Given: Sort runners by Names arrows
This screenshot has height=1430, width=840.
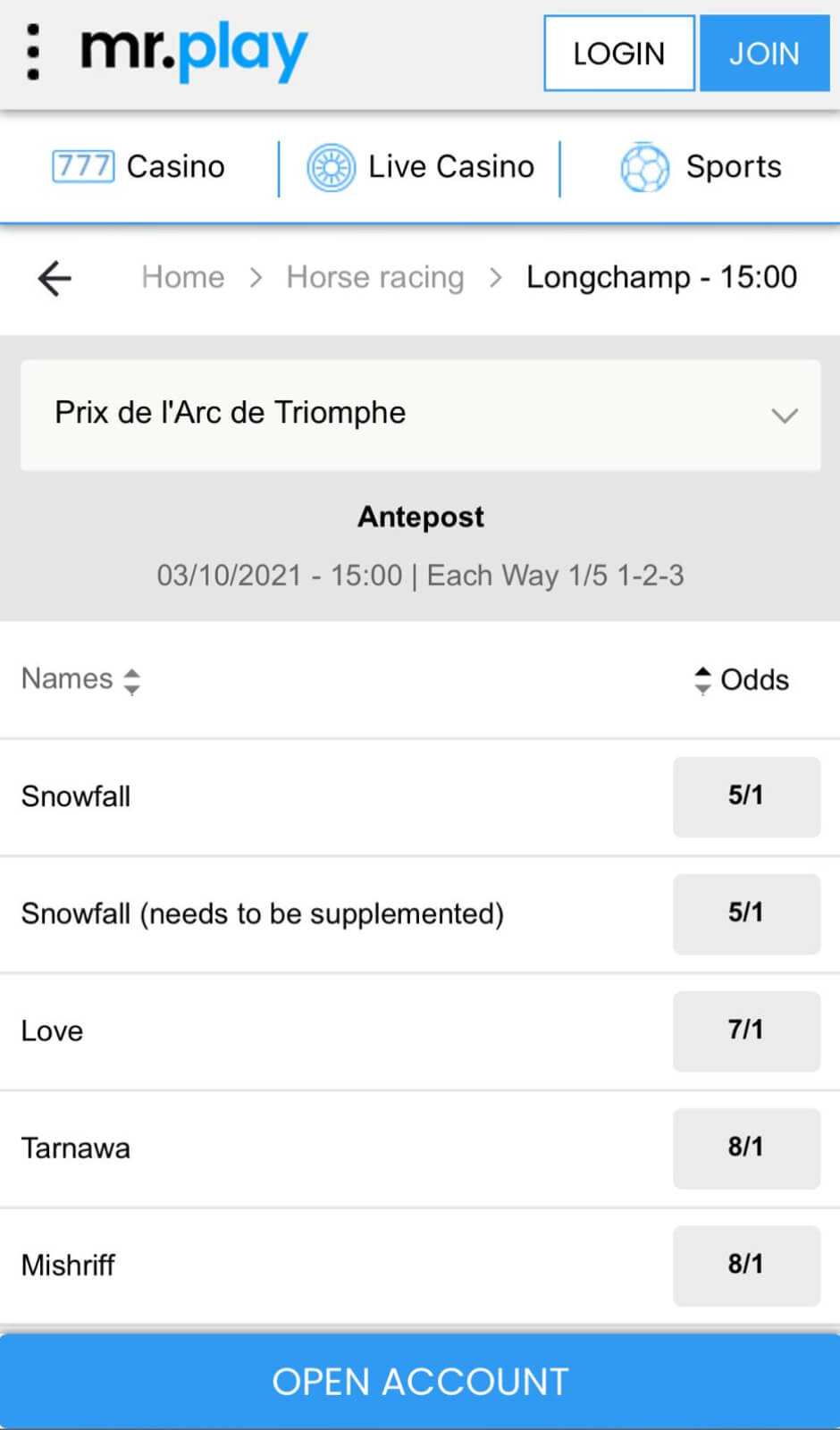Looking at the screenshot, I should (x=131, y=680).
